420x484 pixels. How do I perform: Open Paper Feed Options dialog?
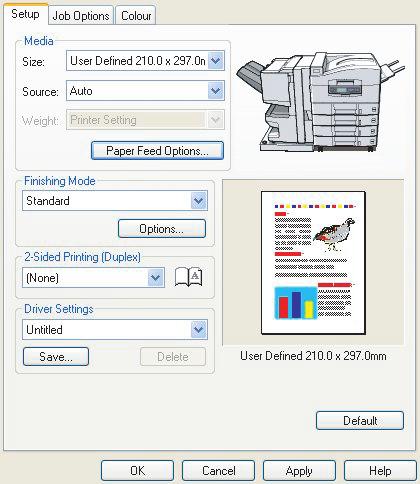tap(157, 151)
